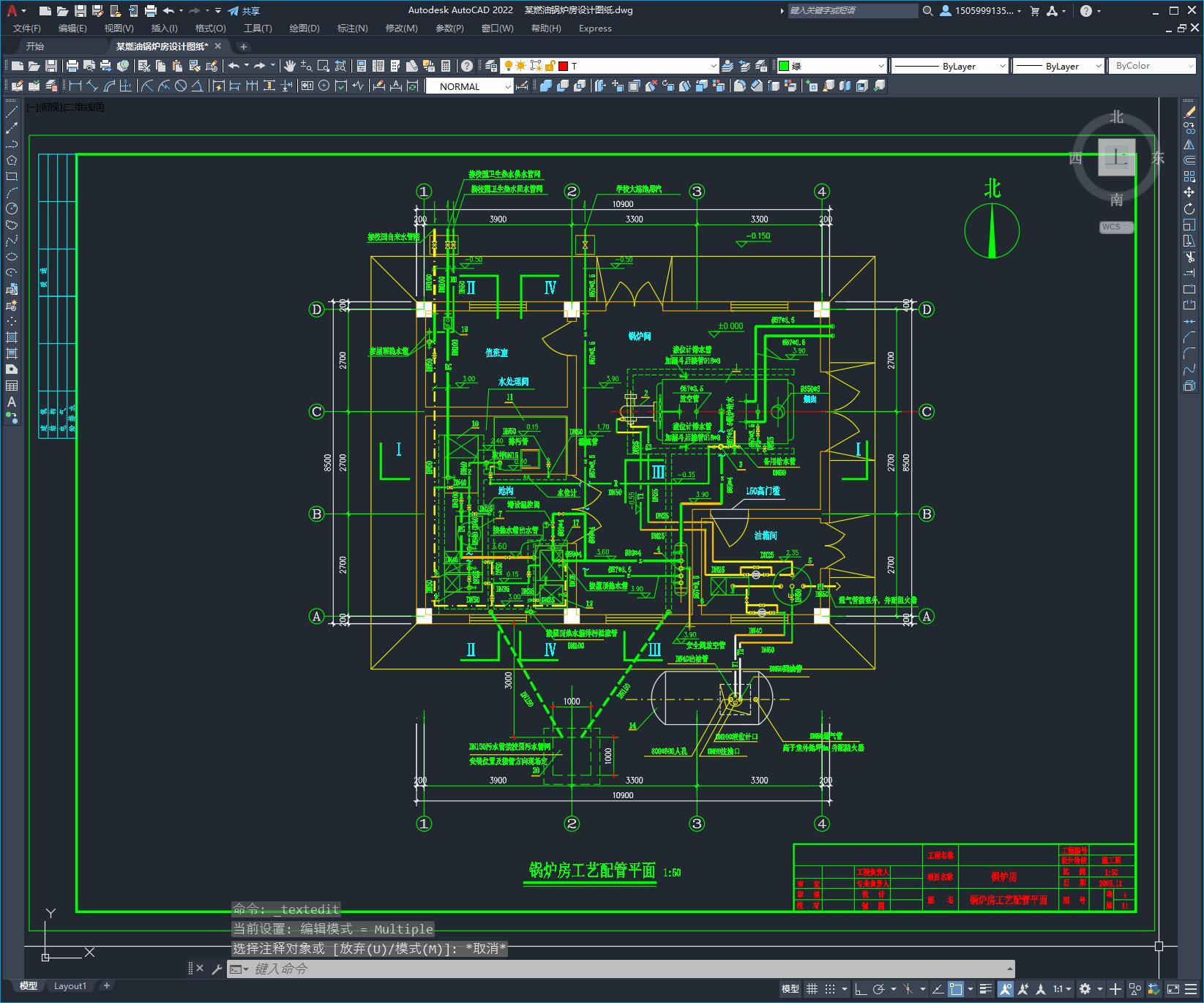
Task: Open the NORMAL dimension style dropdown
Action: coord(470,86)
